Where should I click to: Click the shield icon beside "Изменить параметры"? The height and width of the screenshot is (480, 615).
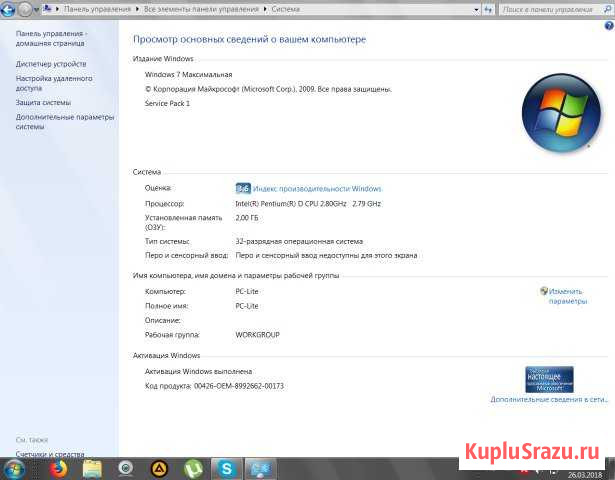pos(544,291)
